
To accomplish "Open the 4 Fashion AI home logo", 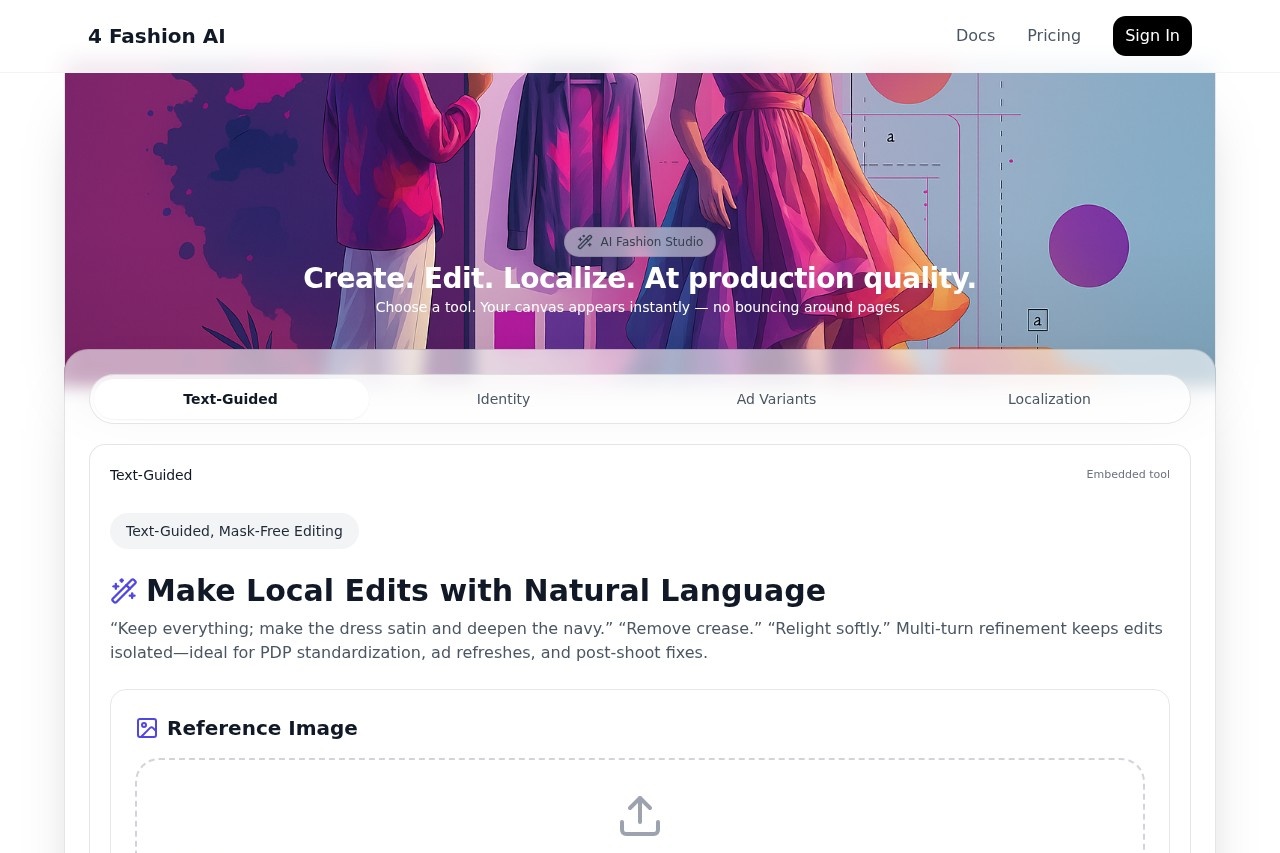I will pyautogui.click(x=157, y=36).
